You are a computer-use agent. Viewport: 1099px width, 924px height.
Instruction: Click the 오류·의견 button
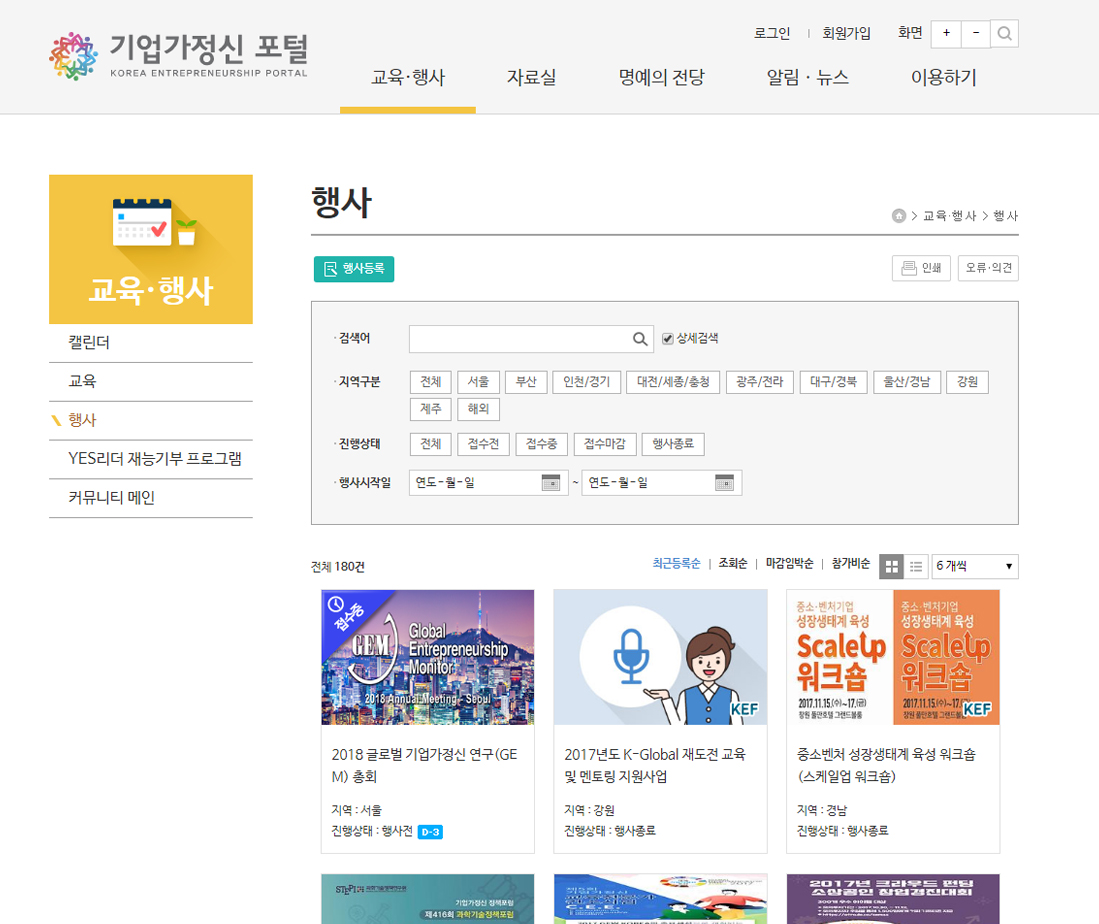[x=988, y=268]
